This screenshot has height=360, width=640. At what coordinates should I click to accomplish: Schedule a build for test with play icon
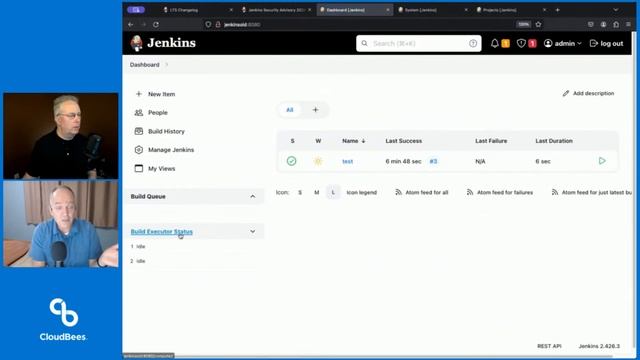coord(602,161)
